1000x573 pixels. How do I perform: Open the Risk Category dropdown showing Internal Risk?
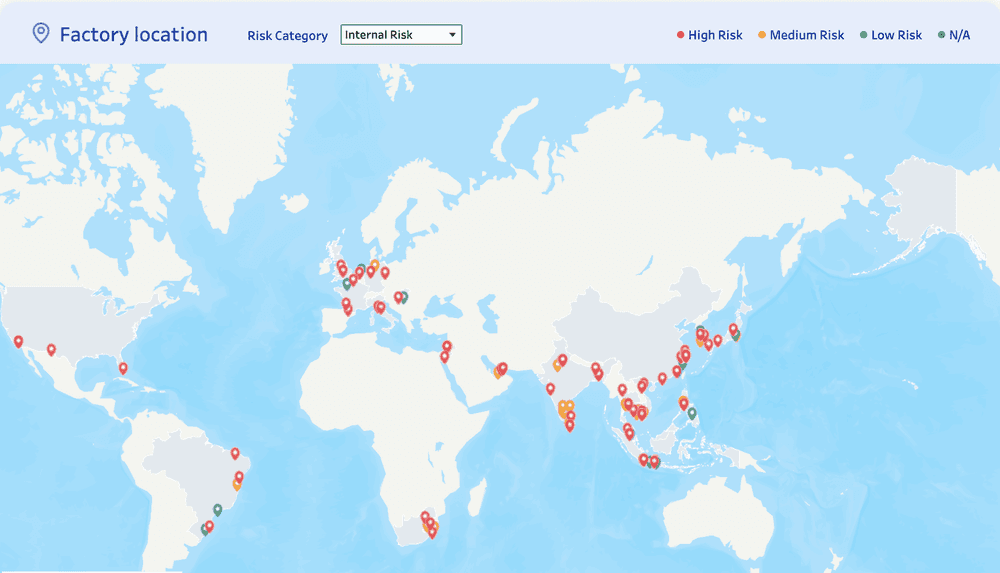click(401, 34)
